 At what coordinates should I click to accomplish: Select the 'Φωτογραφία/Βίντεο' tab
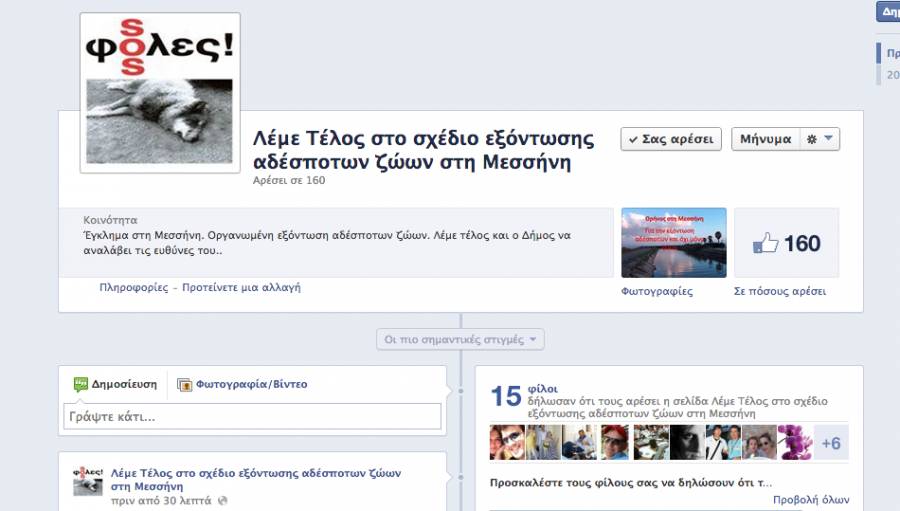[243, 384]
